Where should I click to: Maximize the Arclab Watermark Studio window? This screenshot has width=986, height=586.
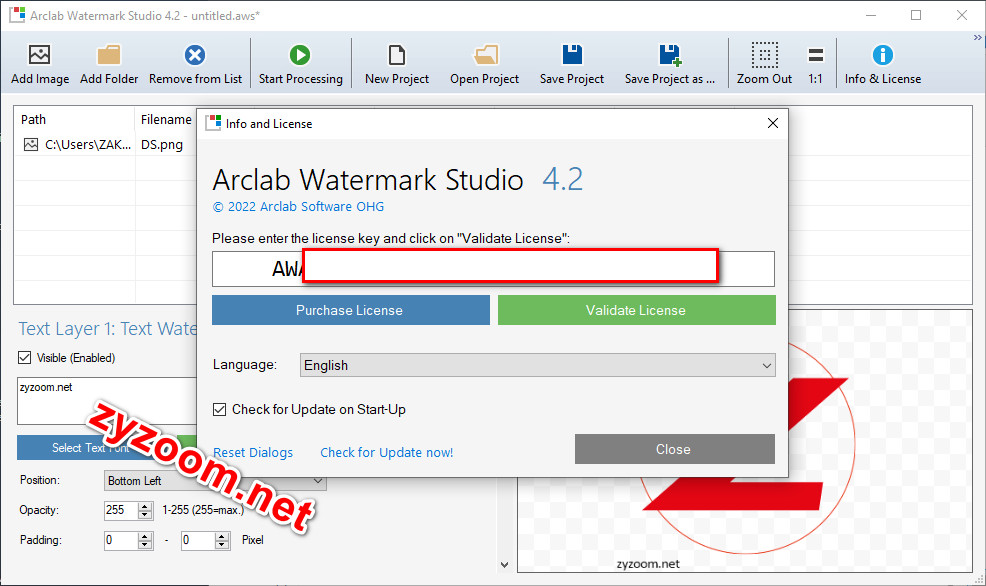click(x=916, y=15)
